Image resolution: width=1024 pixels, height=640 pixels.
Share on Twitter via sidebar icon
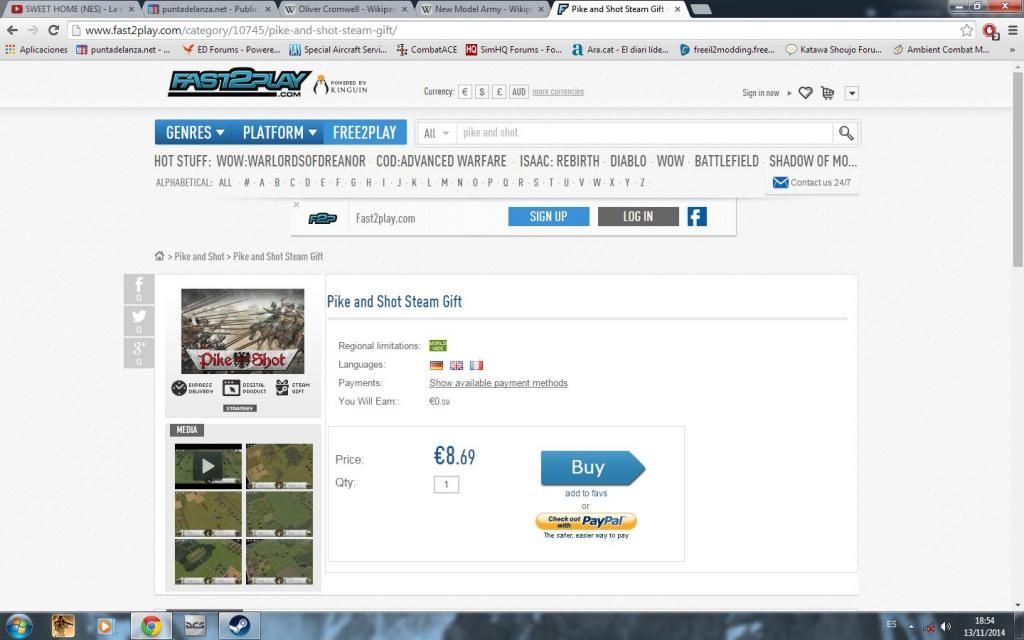139,320
